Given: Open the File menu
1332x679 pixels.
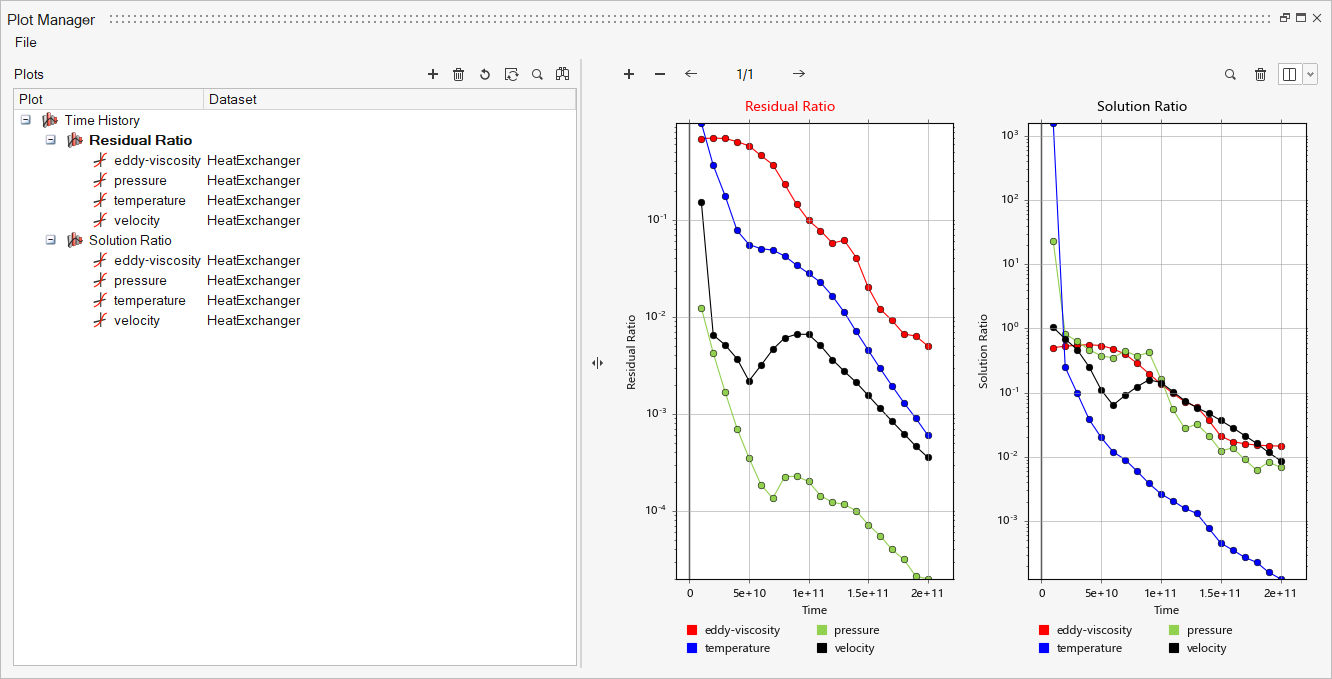Looking at the screenshot, I should tap(26, 42).
